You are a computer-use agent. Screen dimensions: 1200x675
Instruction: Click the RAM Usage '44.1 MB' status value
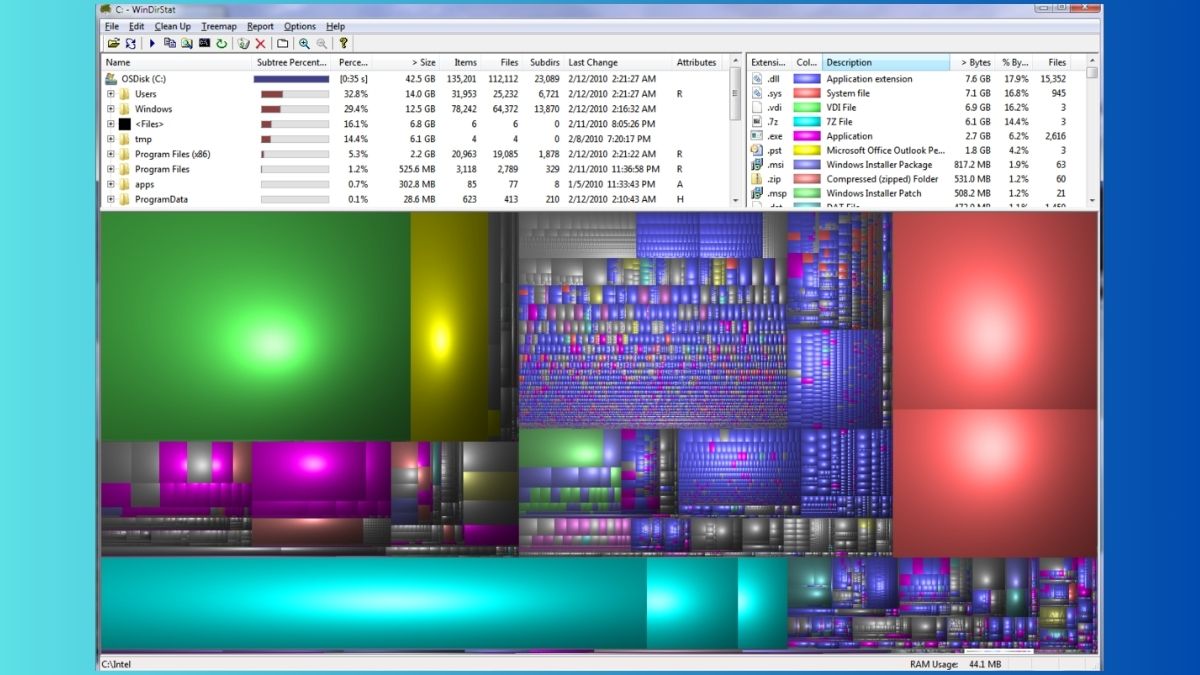click(984, 664)
